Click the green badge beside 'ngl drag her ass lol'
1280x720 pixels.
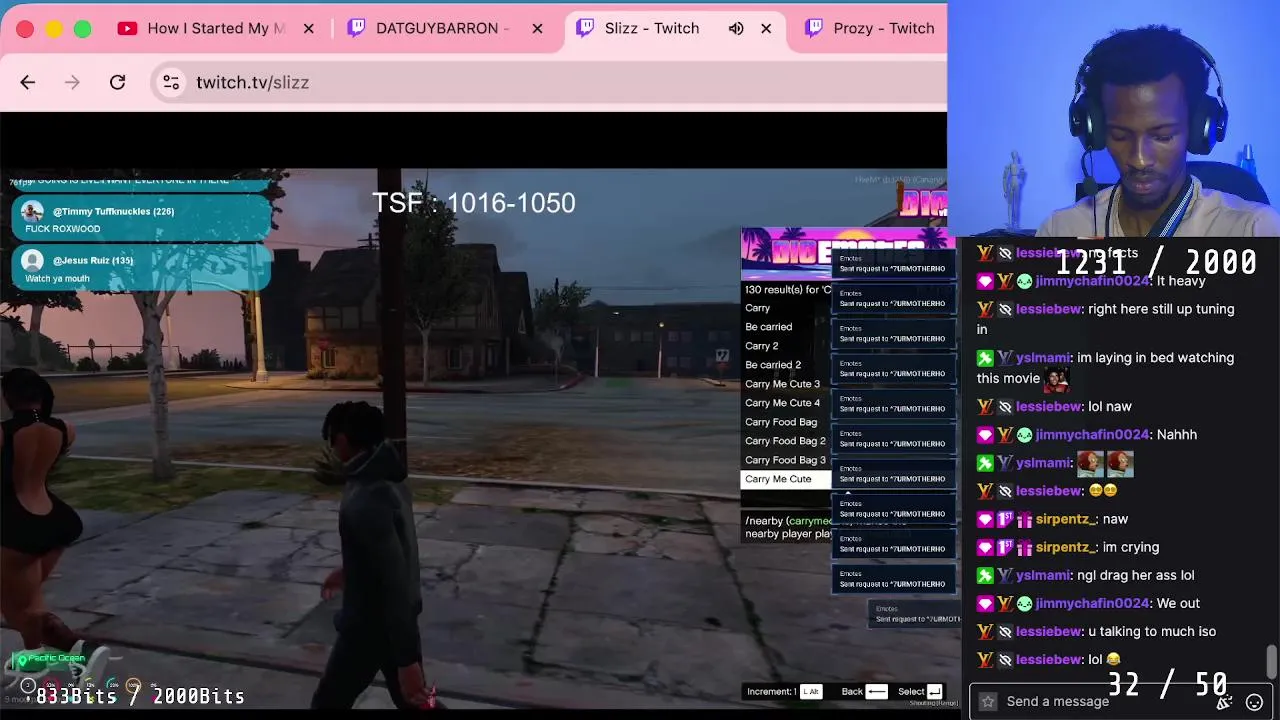pos(985,575)
